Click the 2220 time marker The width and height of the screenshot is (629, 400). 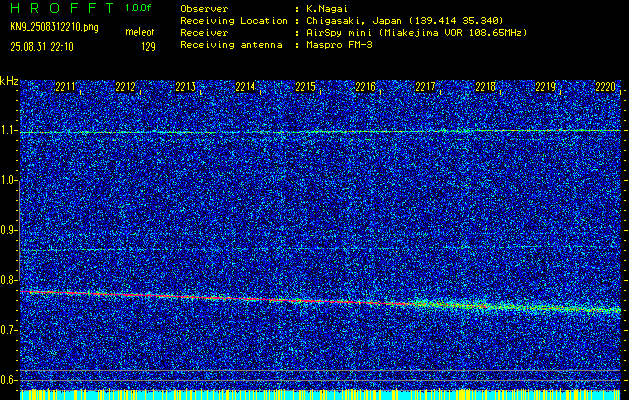click(x=605, y=87)
